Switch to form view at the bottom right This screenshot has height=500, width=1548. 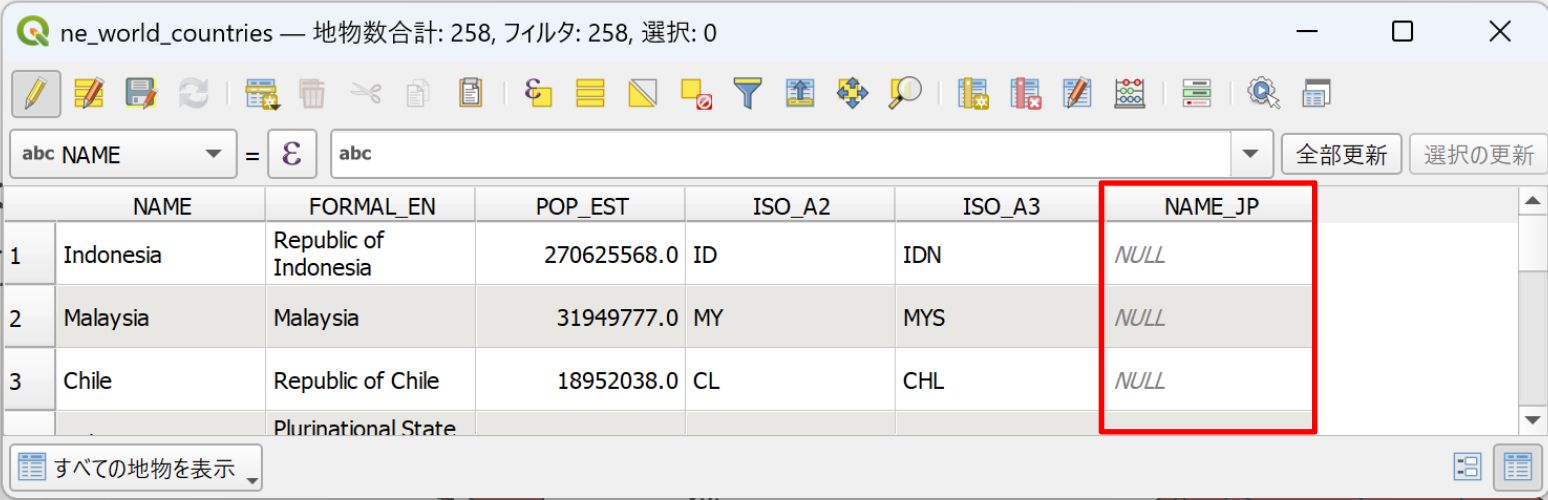(1468, 466)
